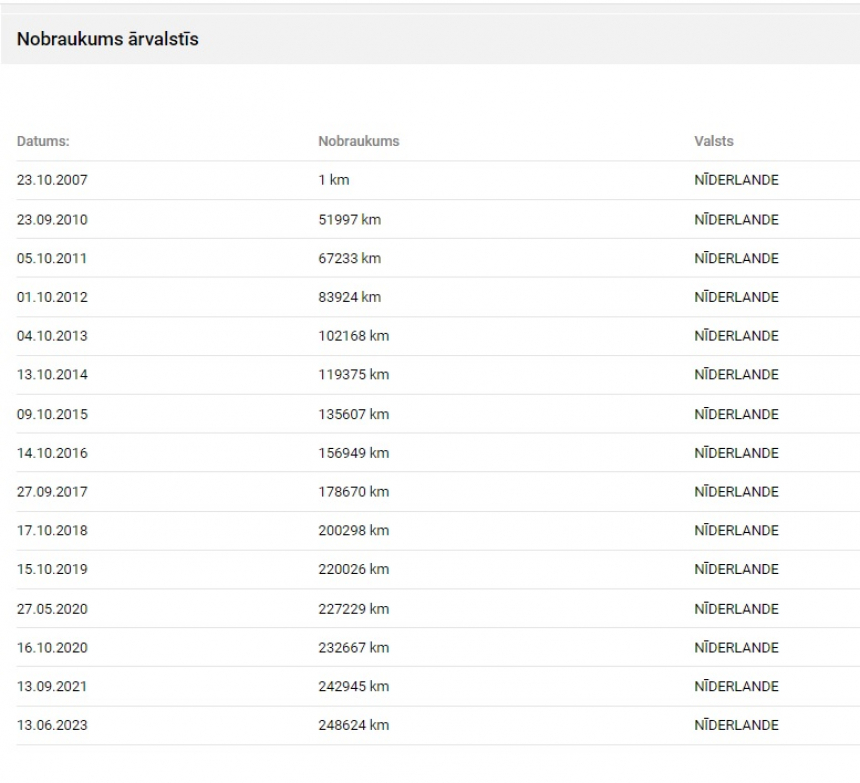The image size is (860, 783).
Task: Click the 220026 km mileage entry
Action: point(353,569)
